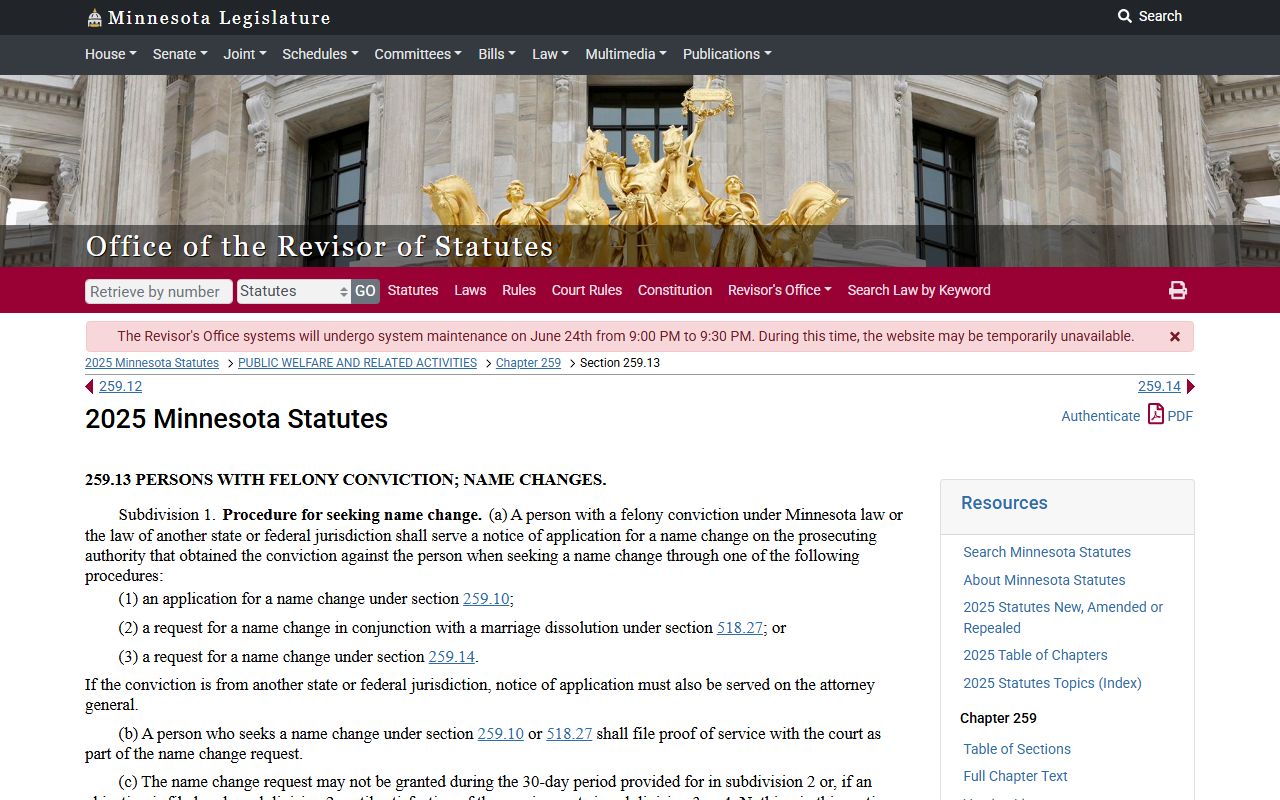Image resolution: width=1280 pixels, height=800 pixels.
Task: Expand the Schedules menu
Action: click(x=320, y=54)
